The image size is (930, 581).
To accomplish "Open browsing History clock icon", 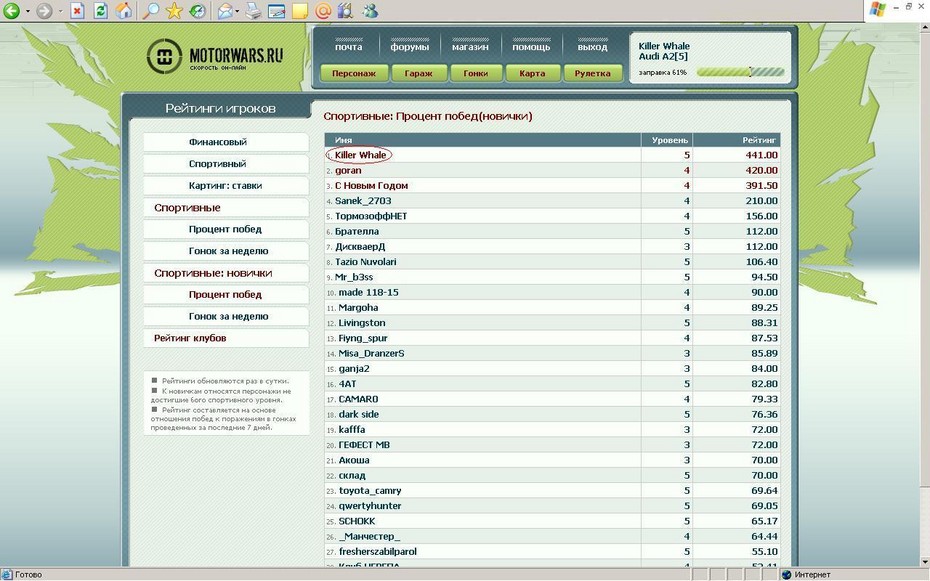I will coord(198,11).
